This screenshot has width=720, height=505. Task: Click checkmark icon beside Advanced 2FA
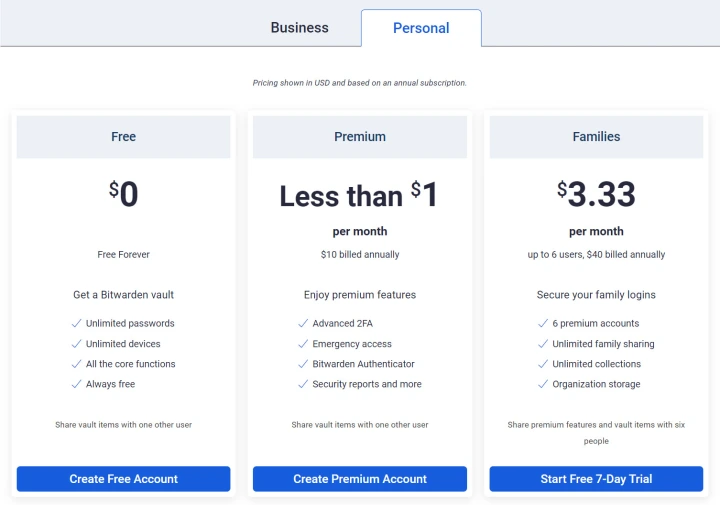[303, 323]
